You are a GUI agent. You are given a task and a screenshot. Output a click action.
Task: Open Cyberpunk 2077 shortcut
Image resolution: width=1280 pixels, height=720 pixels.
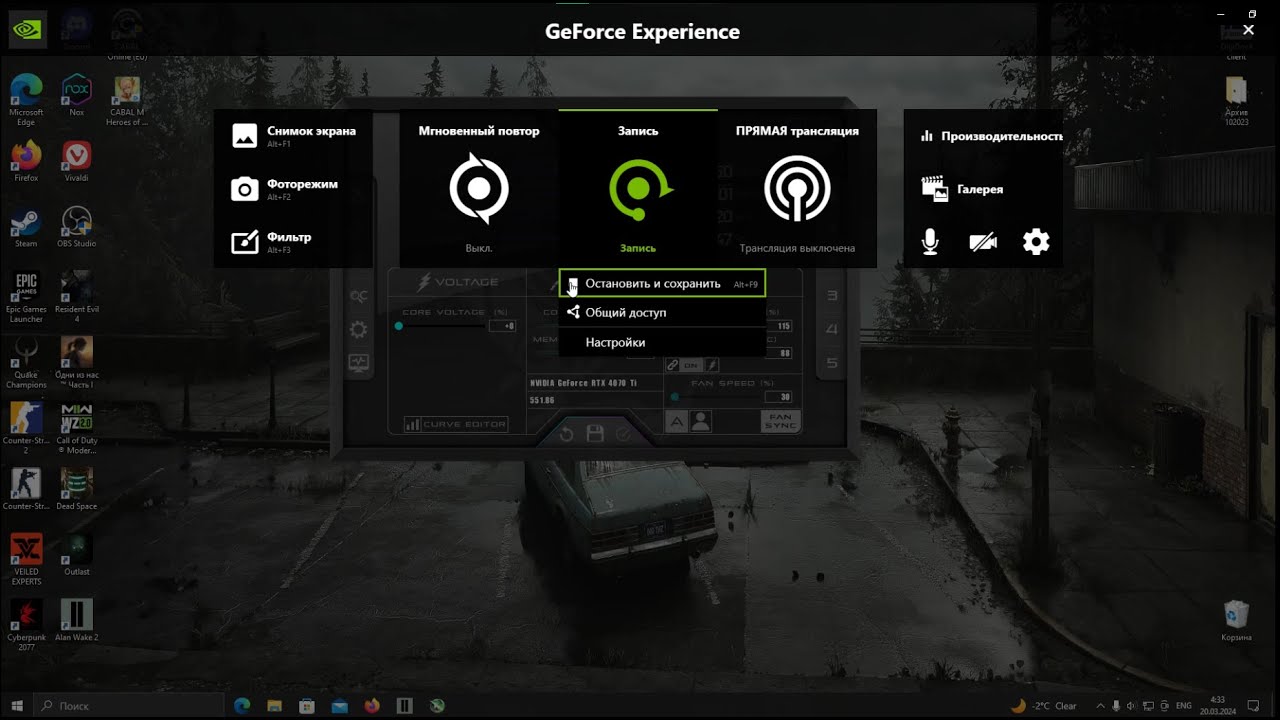[x=26, y=625]
